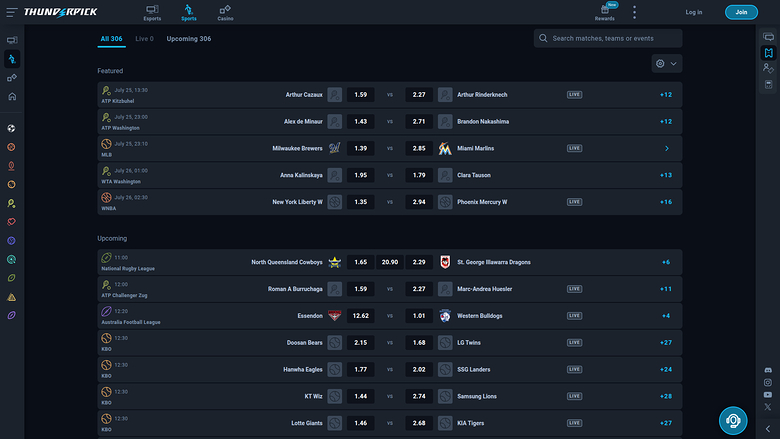
Task: Click the Log in link
Action: pos(693,12)
